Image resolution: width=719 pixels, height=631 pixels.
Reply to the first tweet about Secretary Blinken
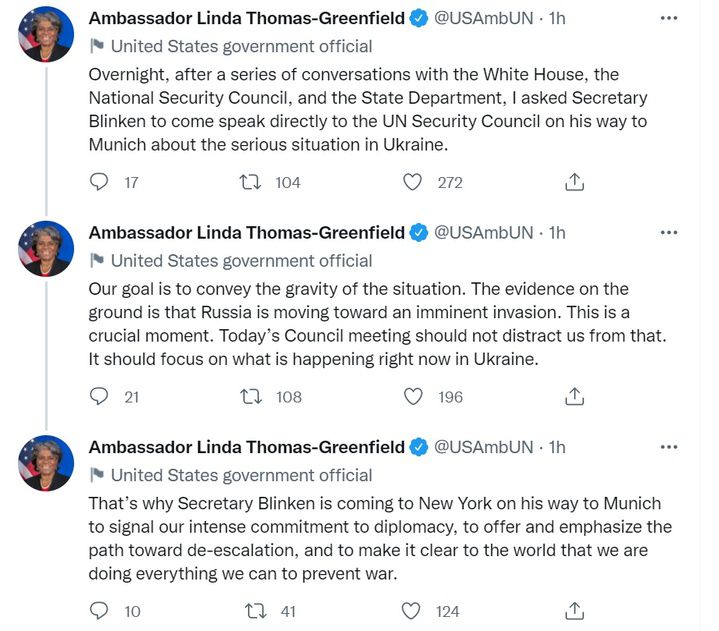tap(99, 182)
